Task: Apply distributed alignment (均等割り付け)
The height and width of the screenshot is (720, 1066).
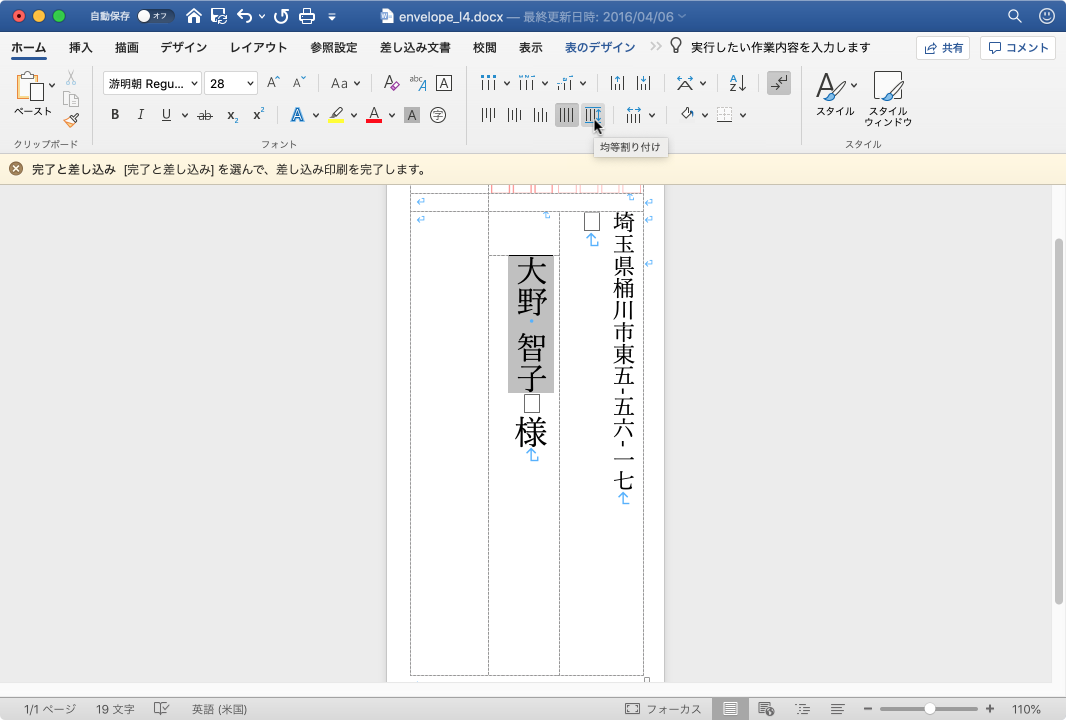Action: coord(593,115)
